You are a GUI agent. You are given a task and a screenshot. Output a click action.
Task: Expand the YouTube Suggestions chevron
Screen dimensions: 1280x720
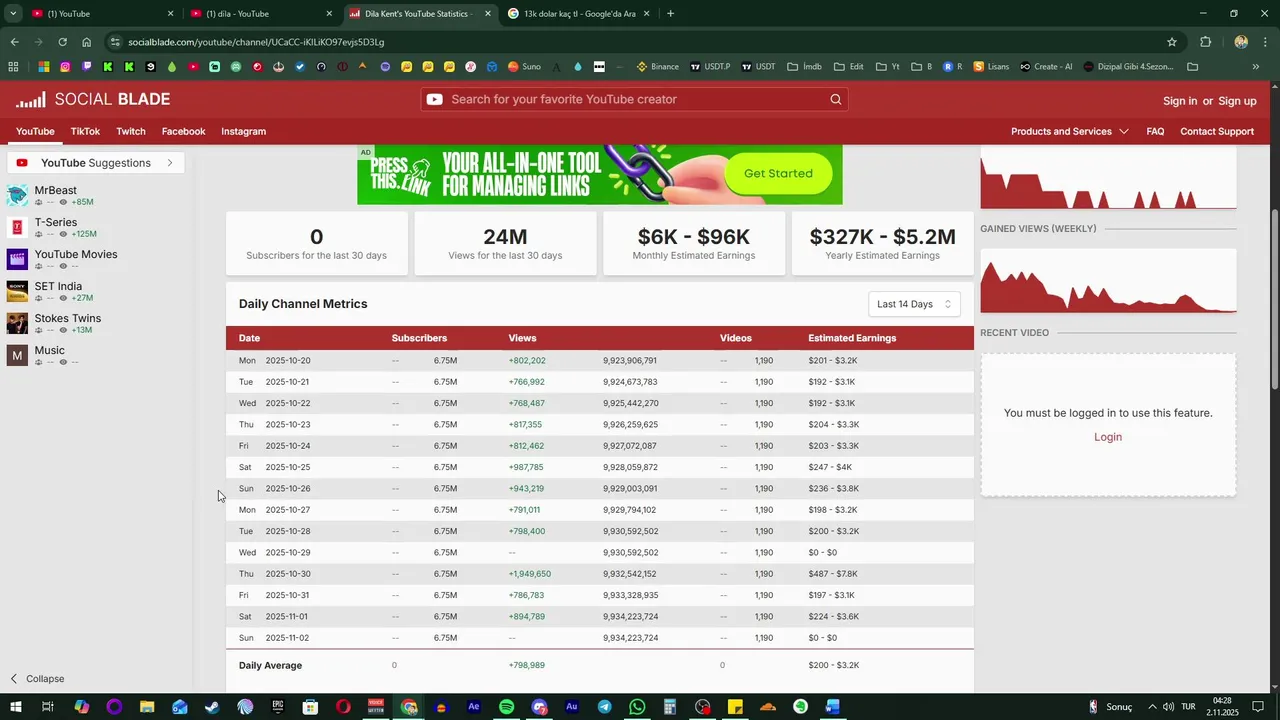click(170, 163)
